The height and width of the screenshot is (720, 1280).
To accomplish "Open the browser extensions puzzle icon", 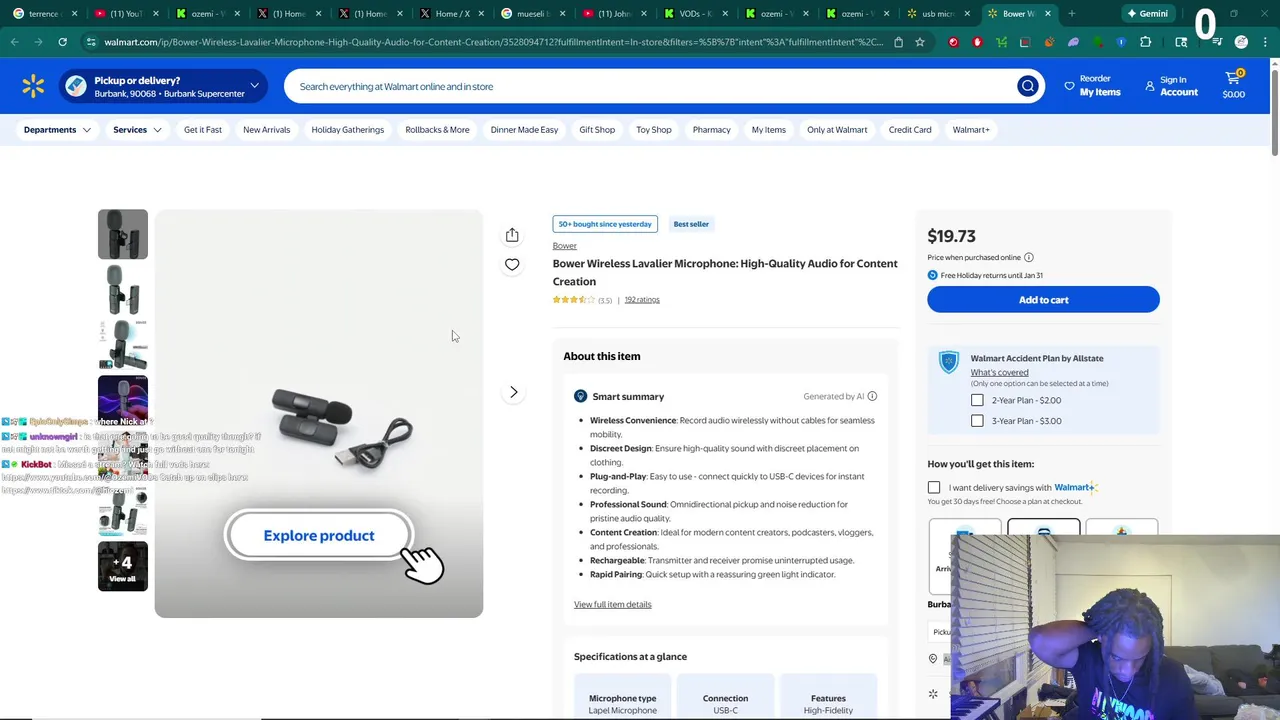I will (1145, 42).
